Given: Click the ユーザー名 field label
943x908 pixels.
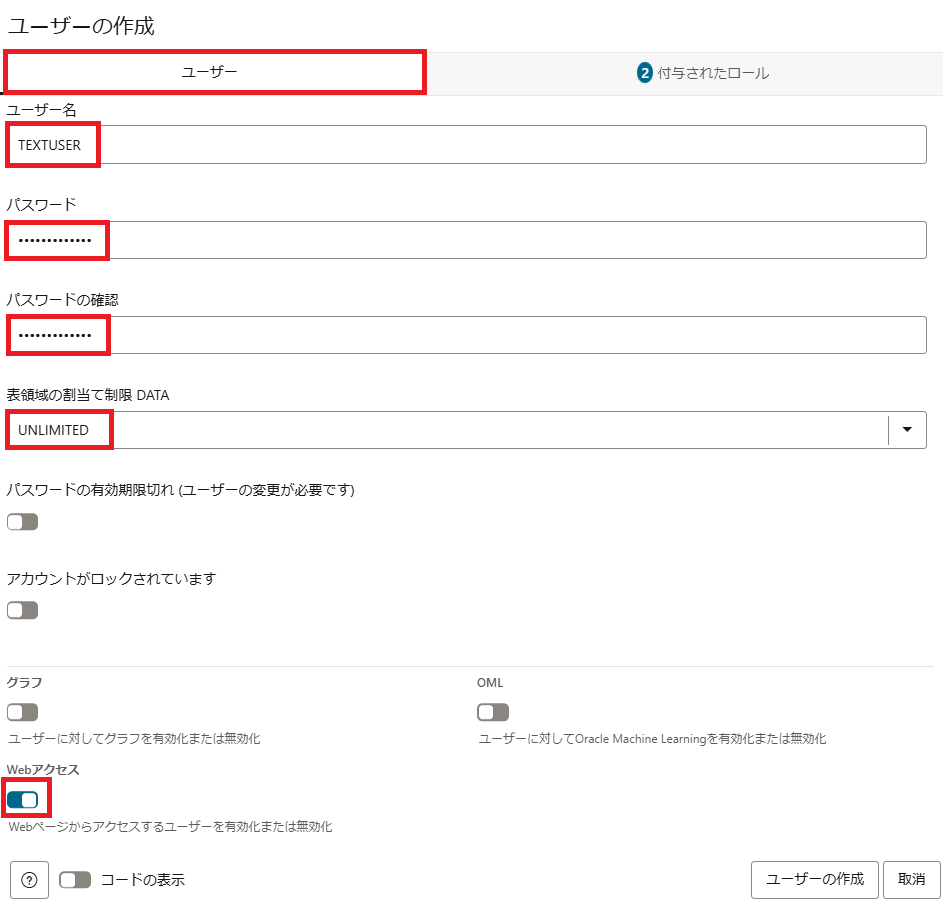Looking at the screenshot, I should click(x=41, y=109).
